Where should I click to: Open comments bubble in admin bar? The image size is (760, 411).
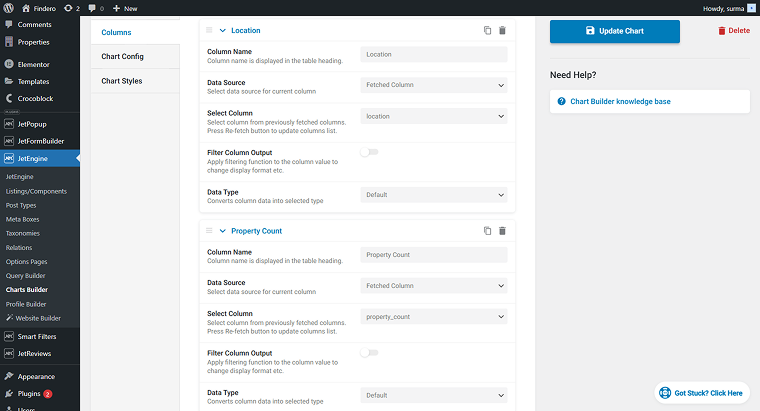tap(96, 8)
